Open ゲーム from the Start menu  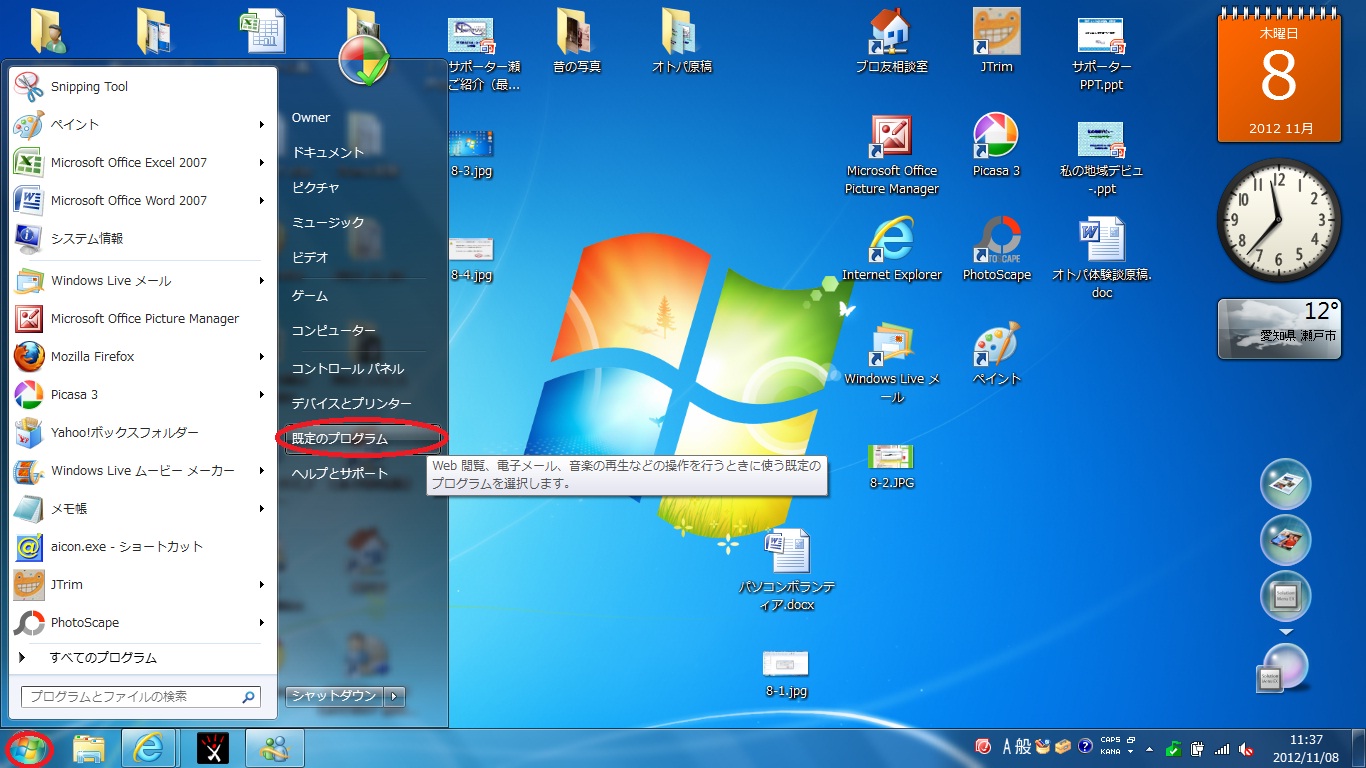pos(360,295)
